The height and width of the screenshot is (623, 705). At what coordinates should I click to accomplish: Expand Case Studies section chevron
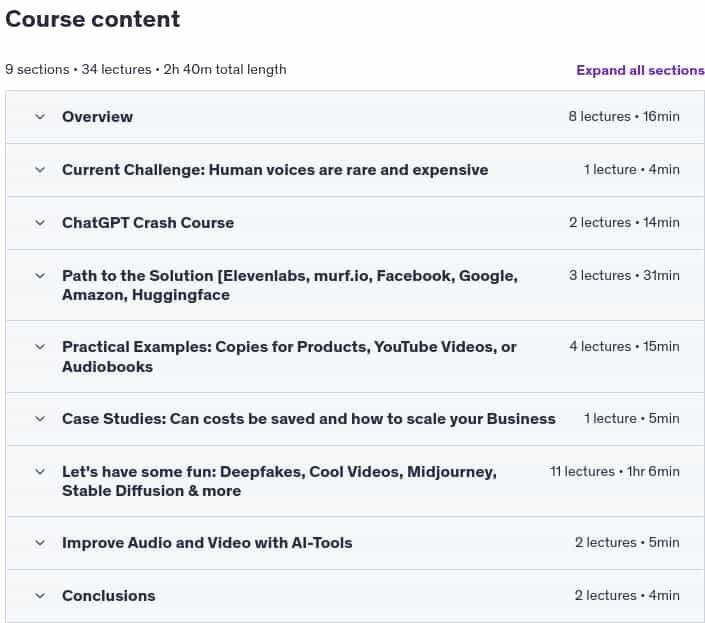tap(40, 418)
